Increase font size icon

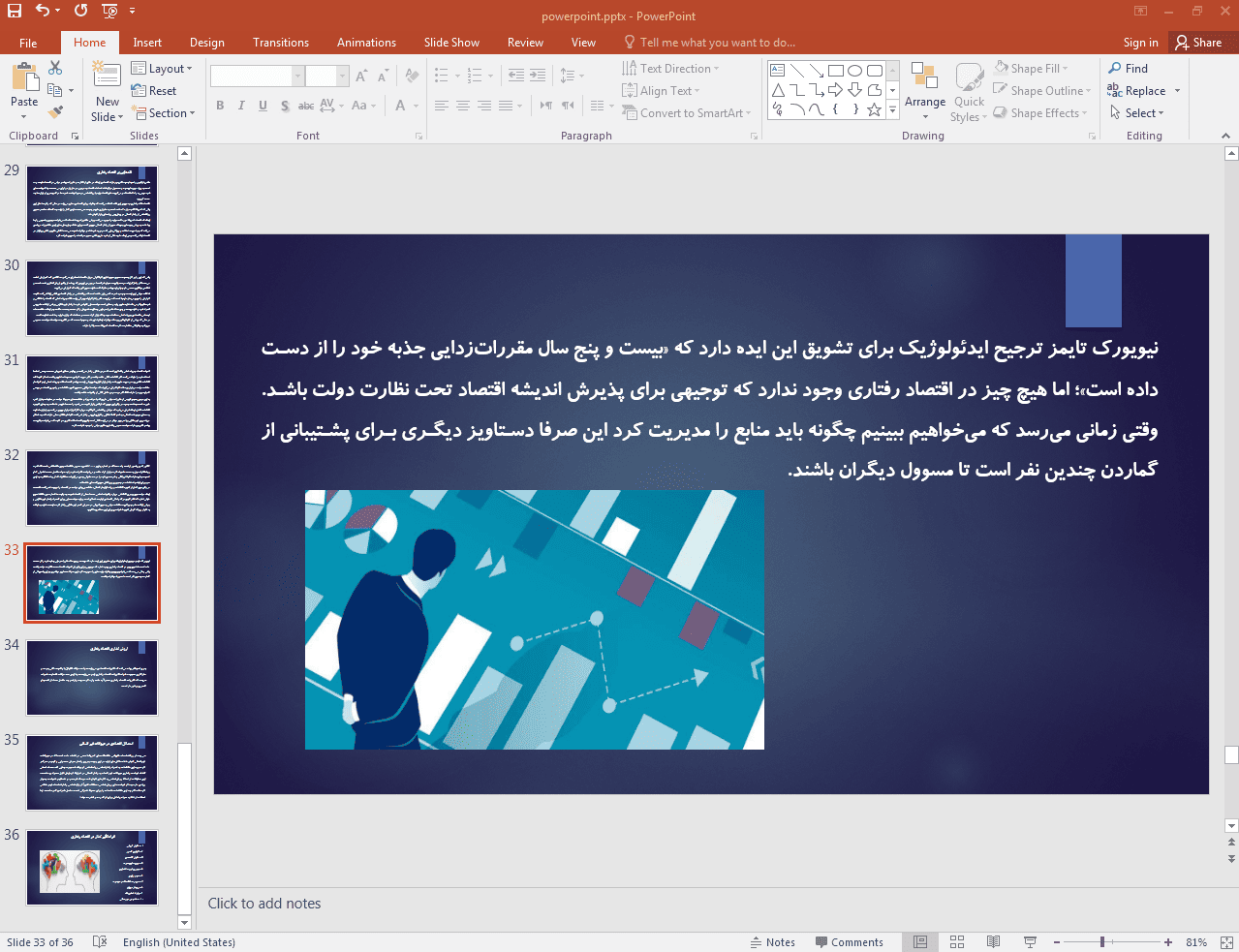(361, 76)
